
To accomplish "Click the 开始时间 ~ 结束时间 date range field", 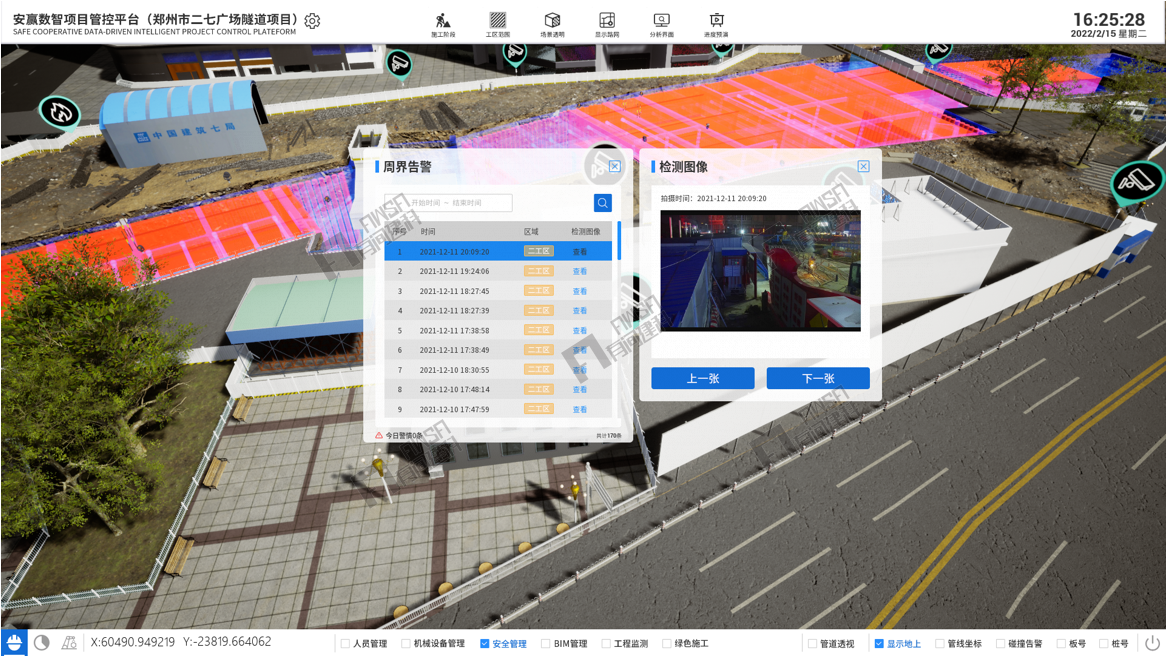I will pyautogui.click(x=448, y=203).
